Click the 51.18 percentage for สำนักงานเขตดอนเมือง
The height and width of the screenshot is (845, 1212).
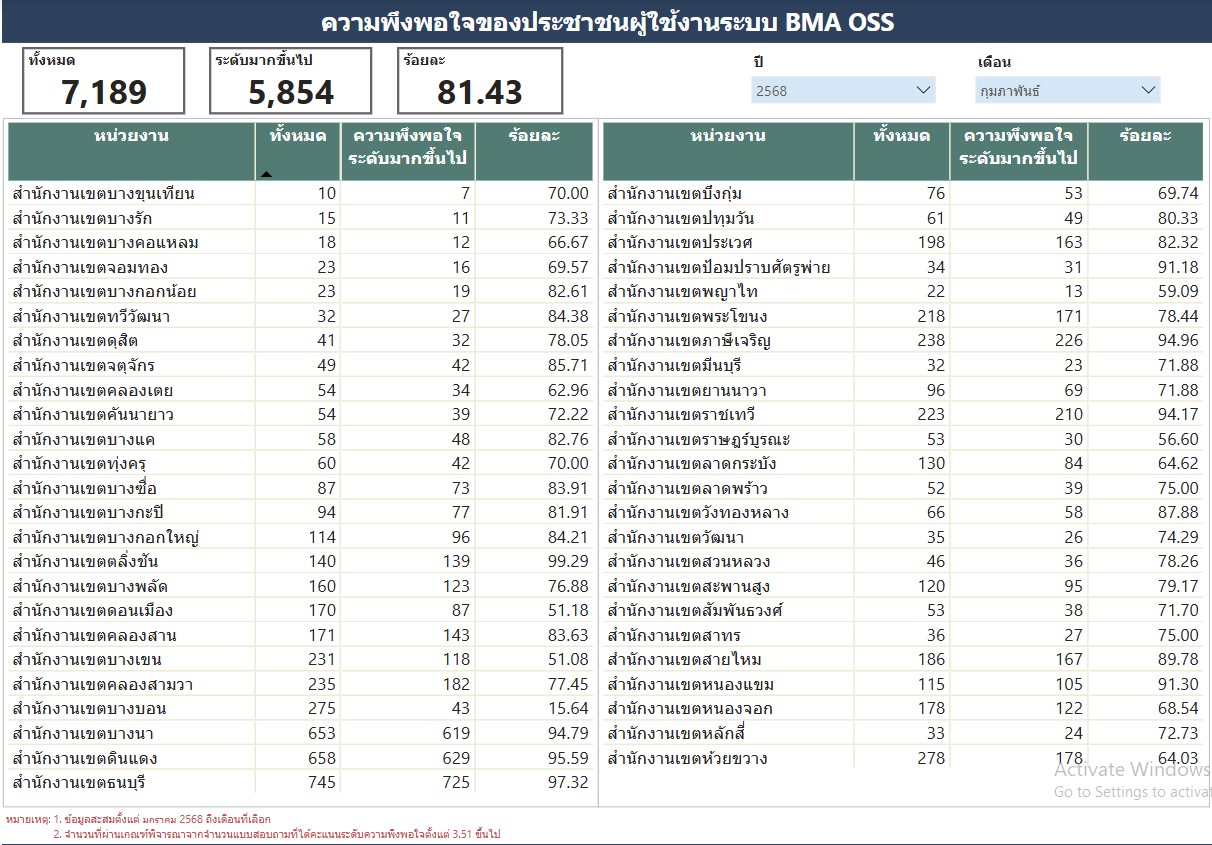[x=567, y=610]
